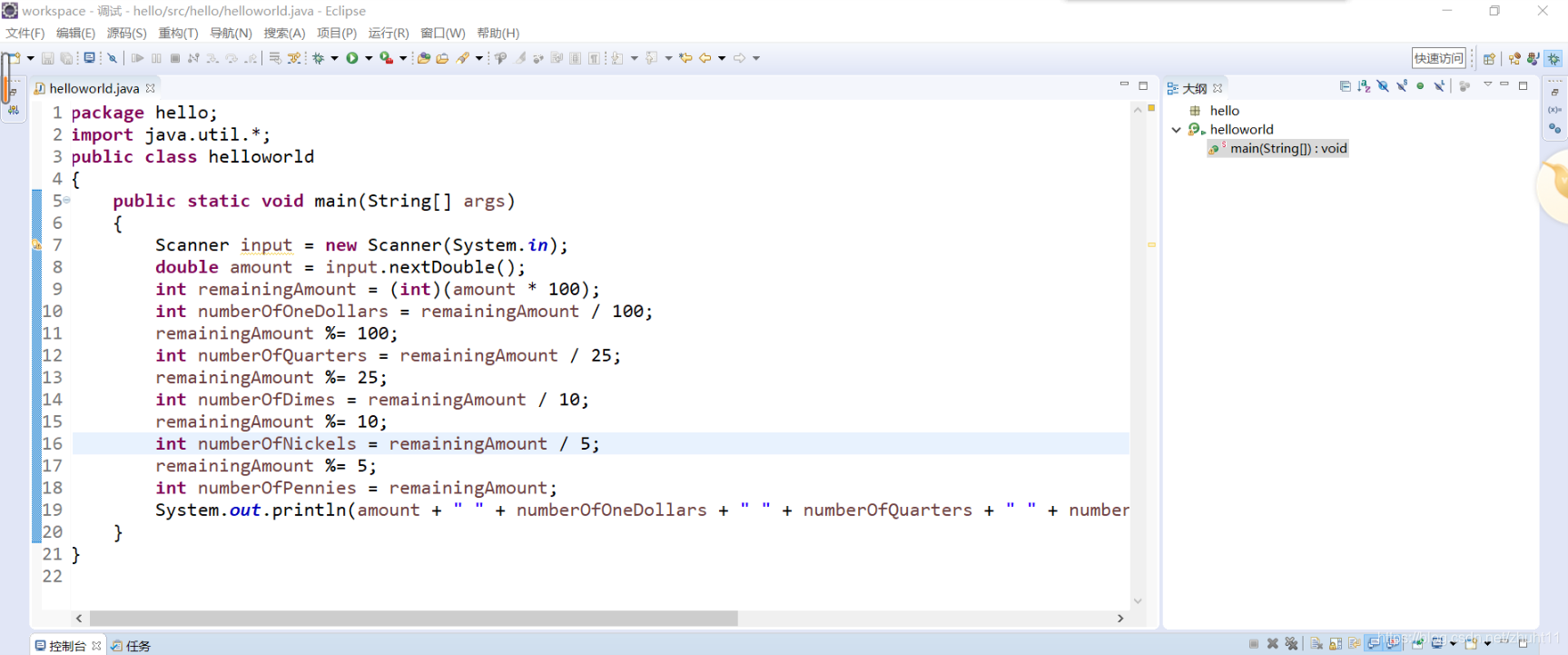1568x655 pixels.
Task: Open the 运行(R) menu
Action: pyautogui.click(x=389, y=33)
